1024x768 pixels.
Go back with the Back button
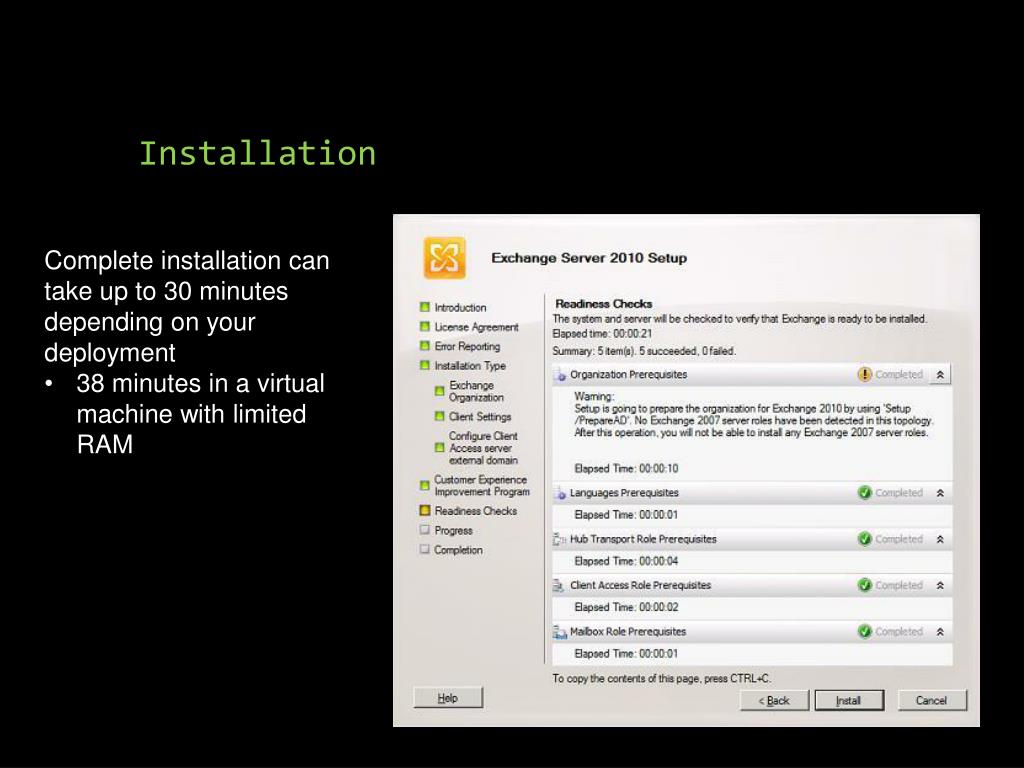pos(774,700)
